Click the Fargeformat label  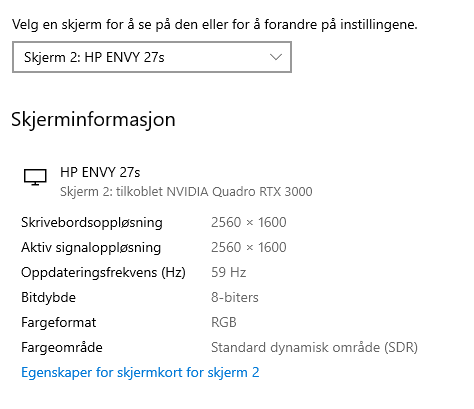pyautogui.click(x=59, y=322)
